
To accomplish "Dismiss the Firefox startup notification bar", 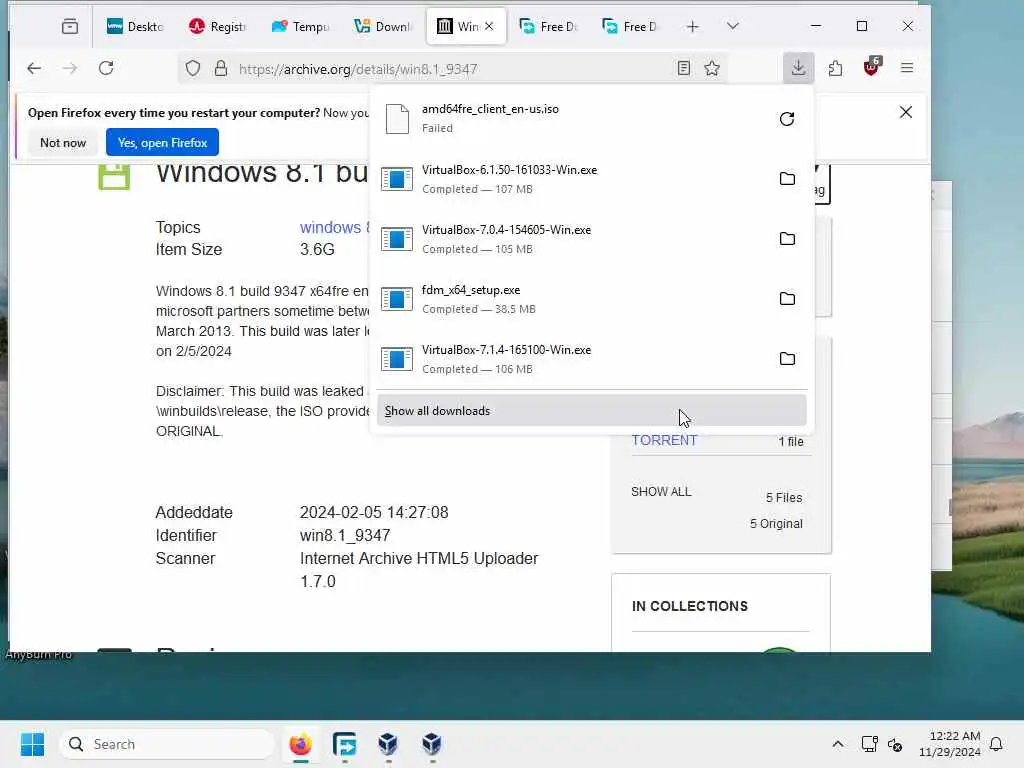I will click(x=905, y=112).
